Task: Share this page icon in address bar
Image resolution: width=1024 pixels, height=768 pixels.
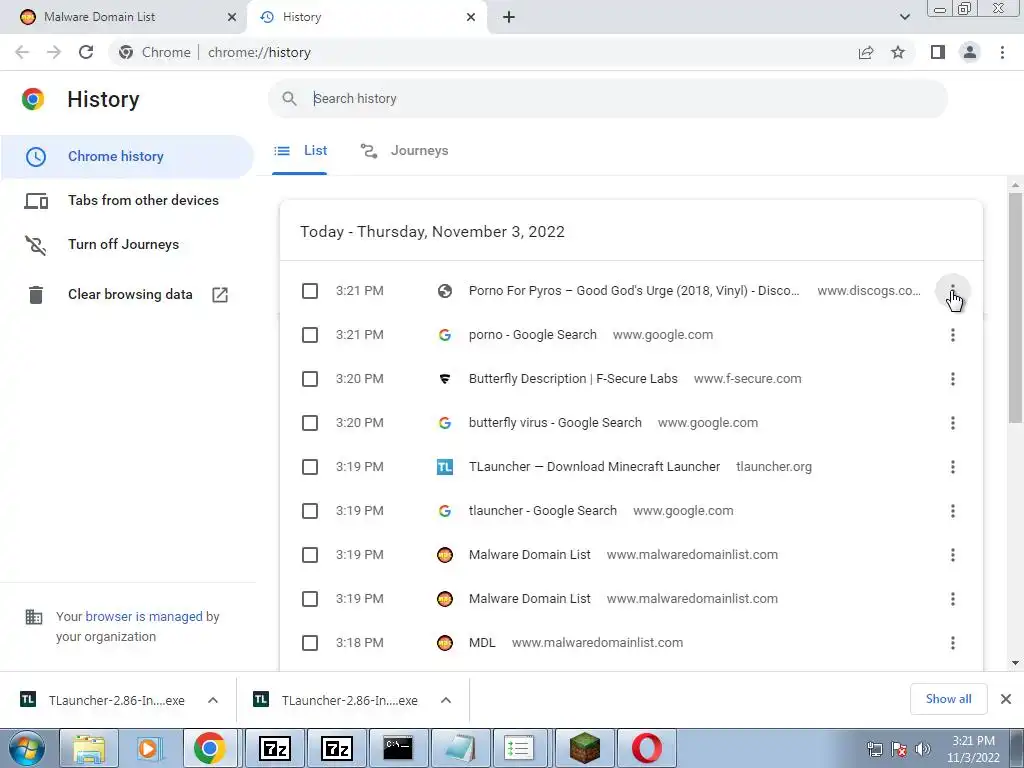Action: coord(866,52)
